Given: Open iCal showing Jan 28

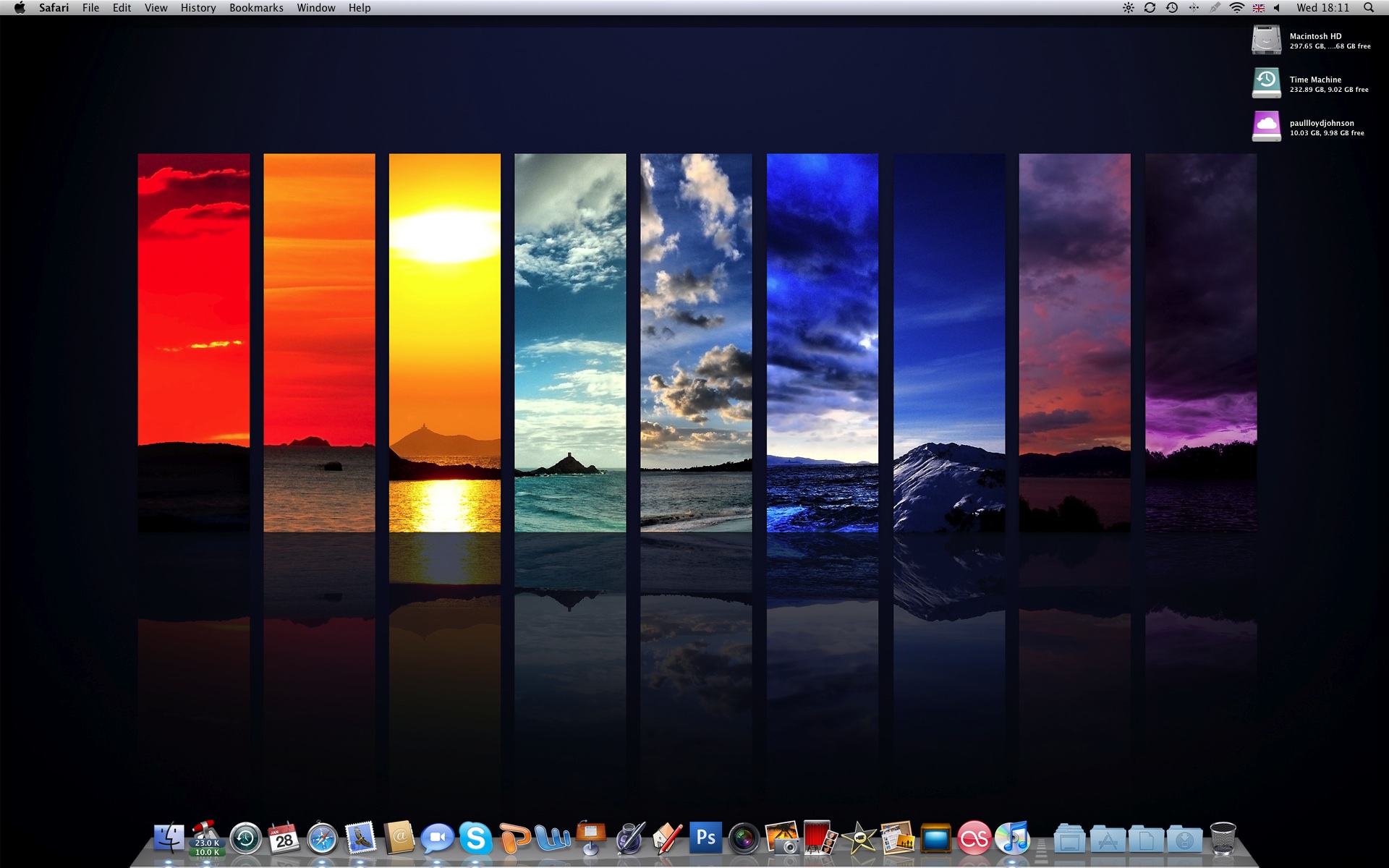Looking at the screenshot, I should [x=284, y=838].
